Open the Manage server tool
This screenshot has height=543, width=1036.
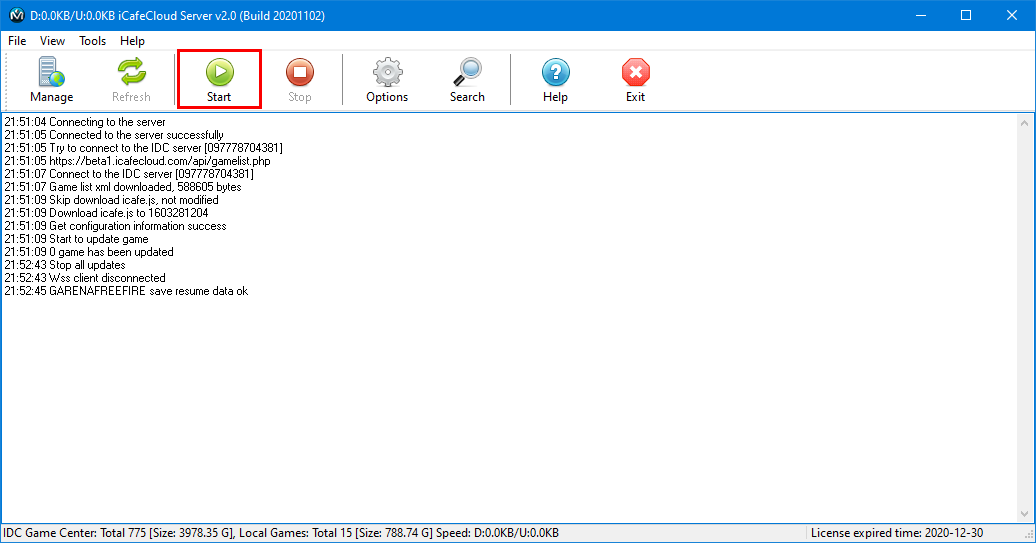pyautogui.click(x=51, y=79)
